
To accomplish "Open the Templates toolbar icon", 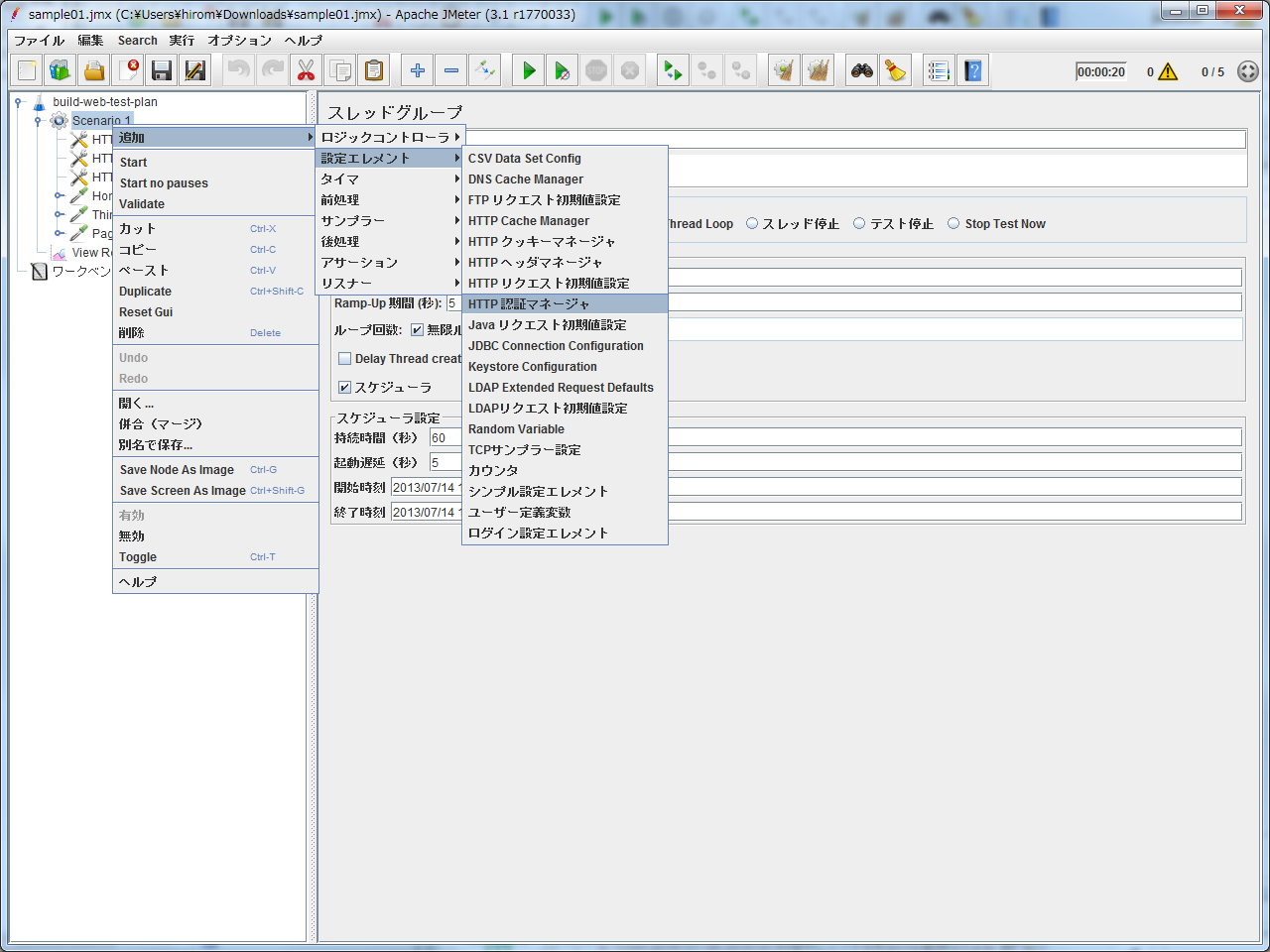I will (61, 70).
